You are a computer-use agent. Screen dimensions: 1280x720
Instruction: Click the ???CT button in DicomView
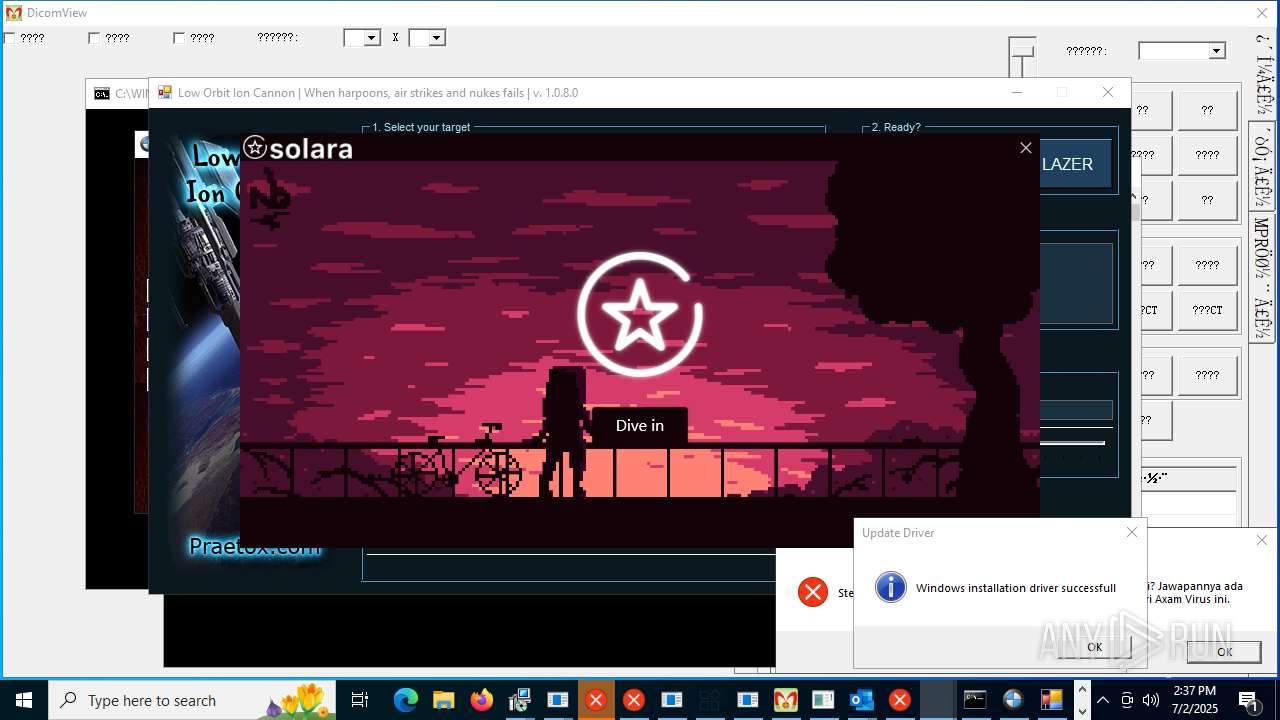[1207, 310]
